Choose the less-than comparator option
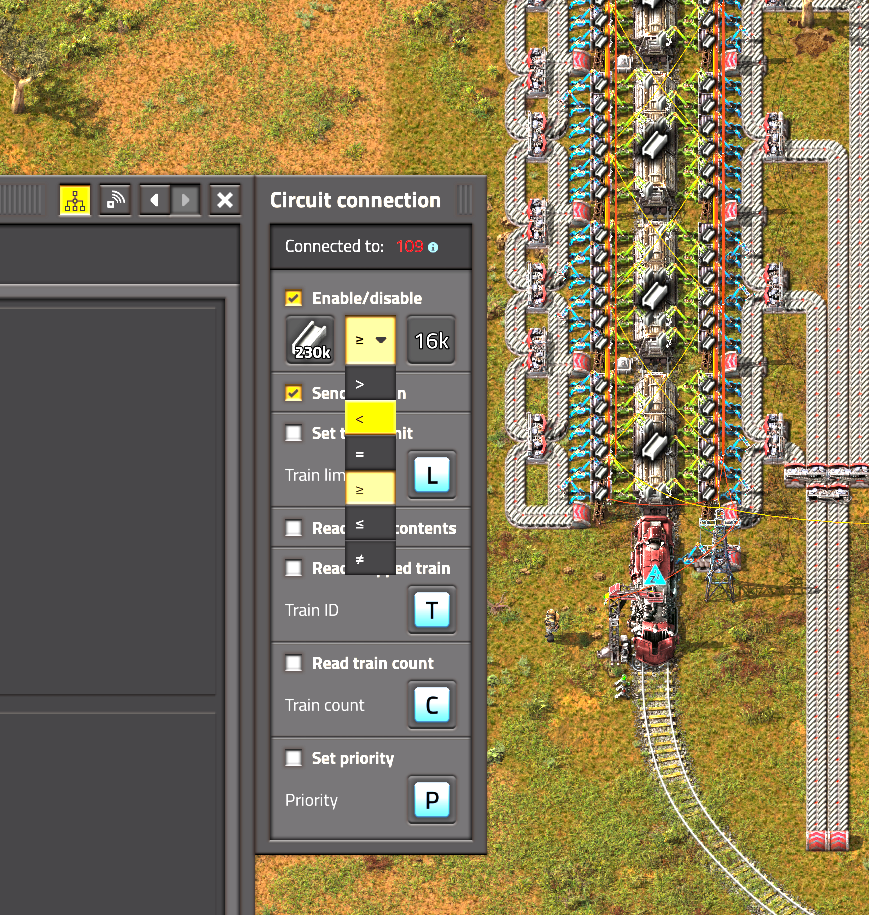 point(371,418)
